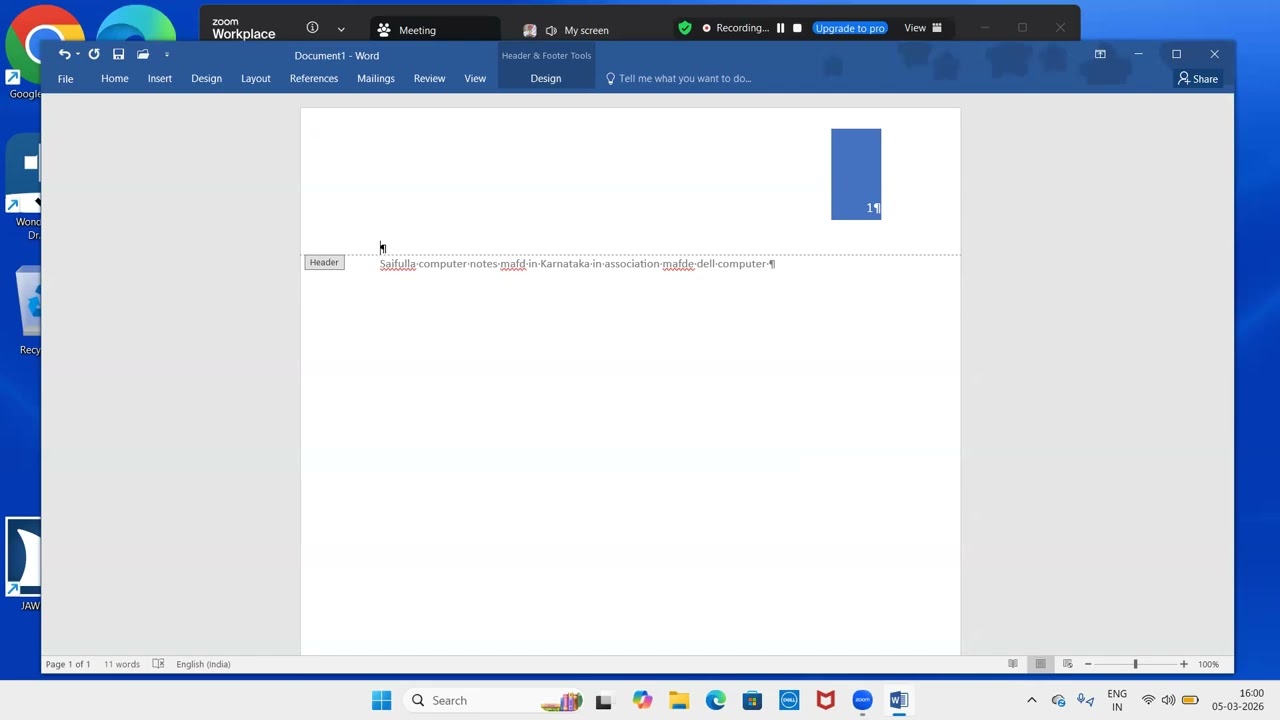Open the Dell app from the taskbar
This screenshot has width=1280, height=720.
[789, 701]
